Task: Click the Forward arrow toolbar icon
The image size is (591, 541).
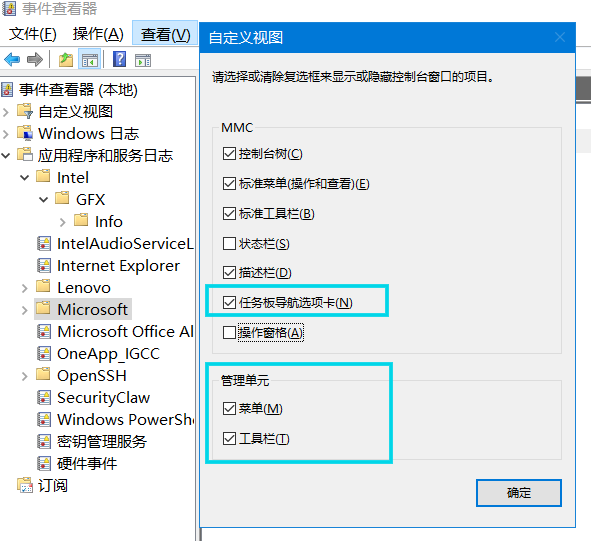Action: click(35, 60)
